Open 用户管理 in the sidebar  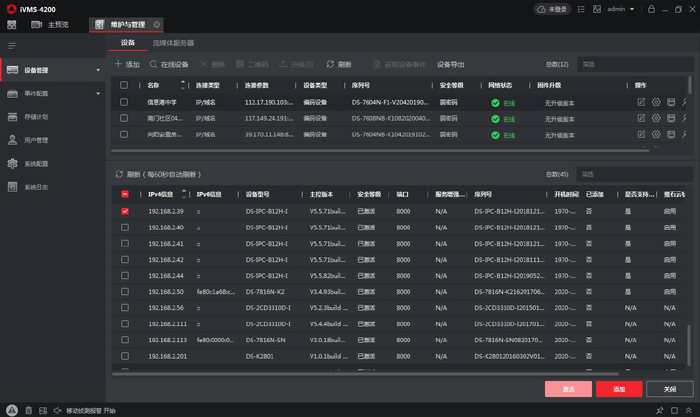[x=36, y=140]
